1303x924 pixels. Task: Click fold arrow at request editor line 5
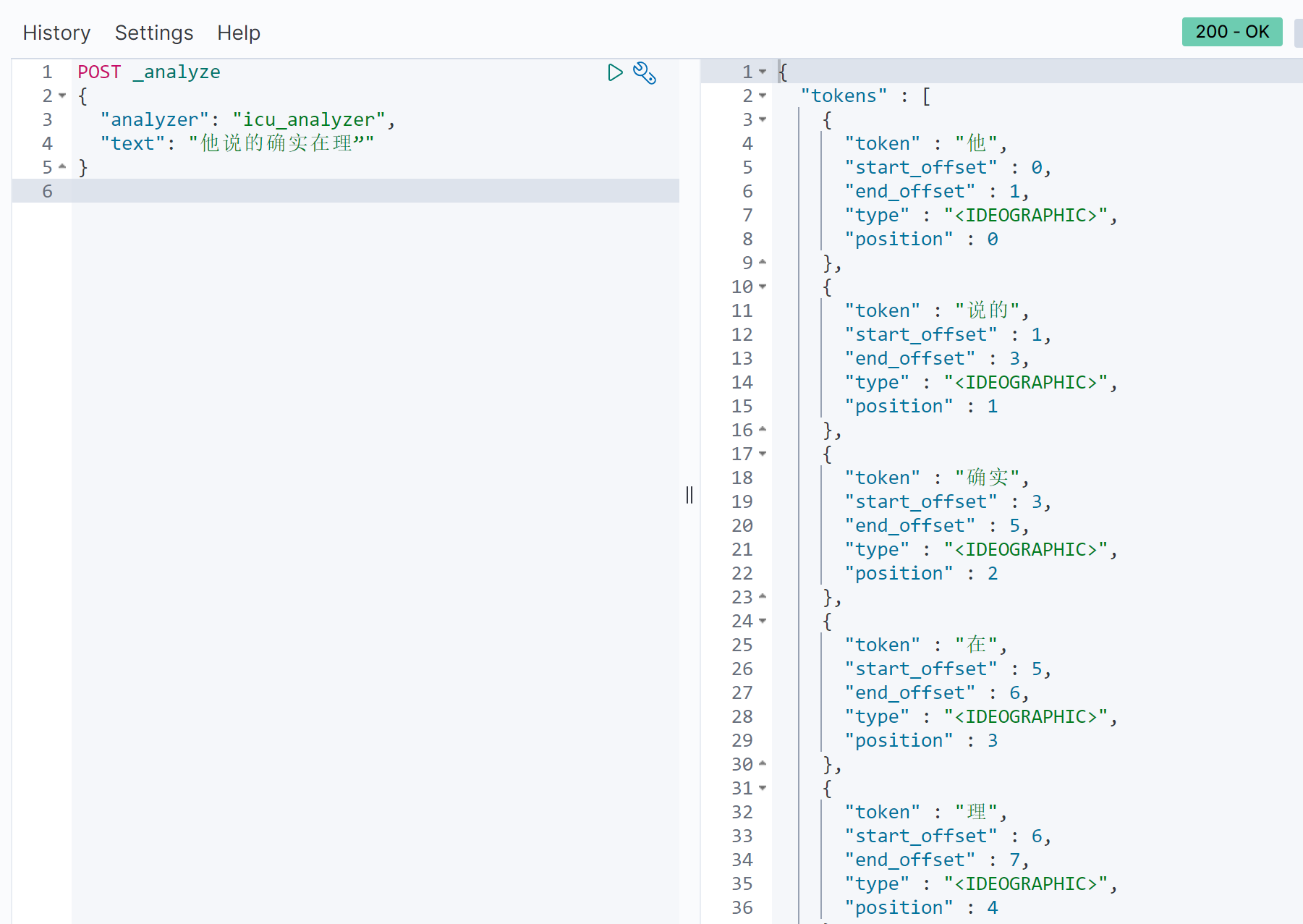pos(62,167)
